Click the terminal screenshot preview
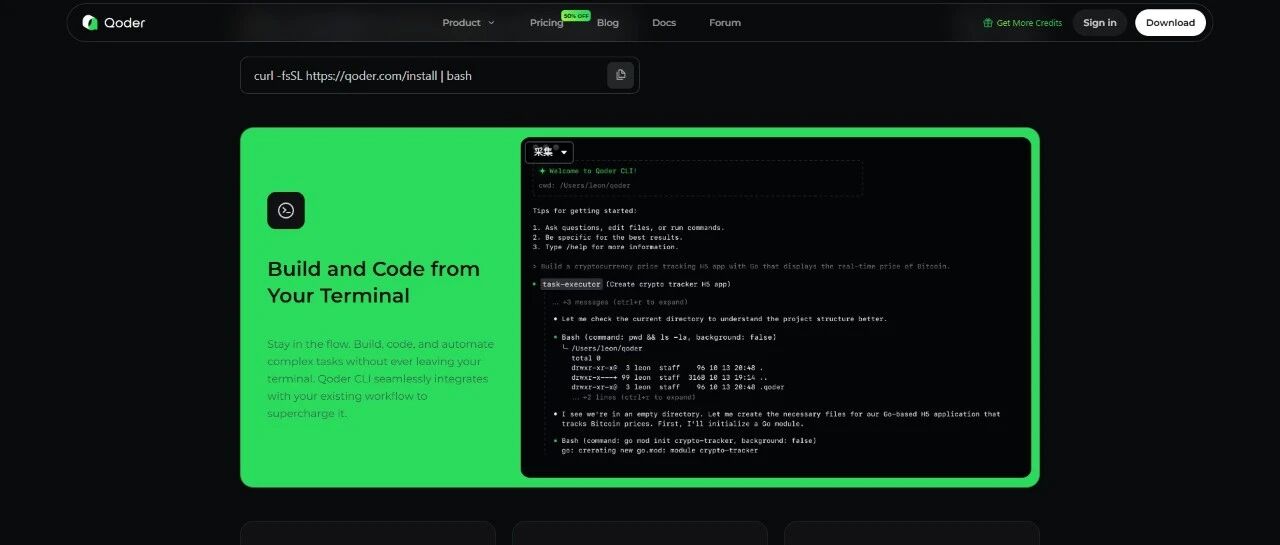 pos(776,307)
